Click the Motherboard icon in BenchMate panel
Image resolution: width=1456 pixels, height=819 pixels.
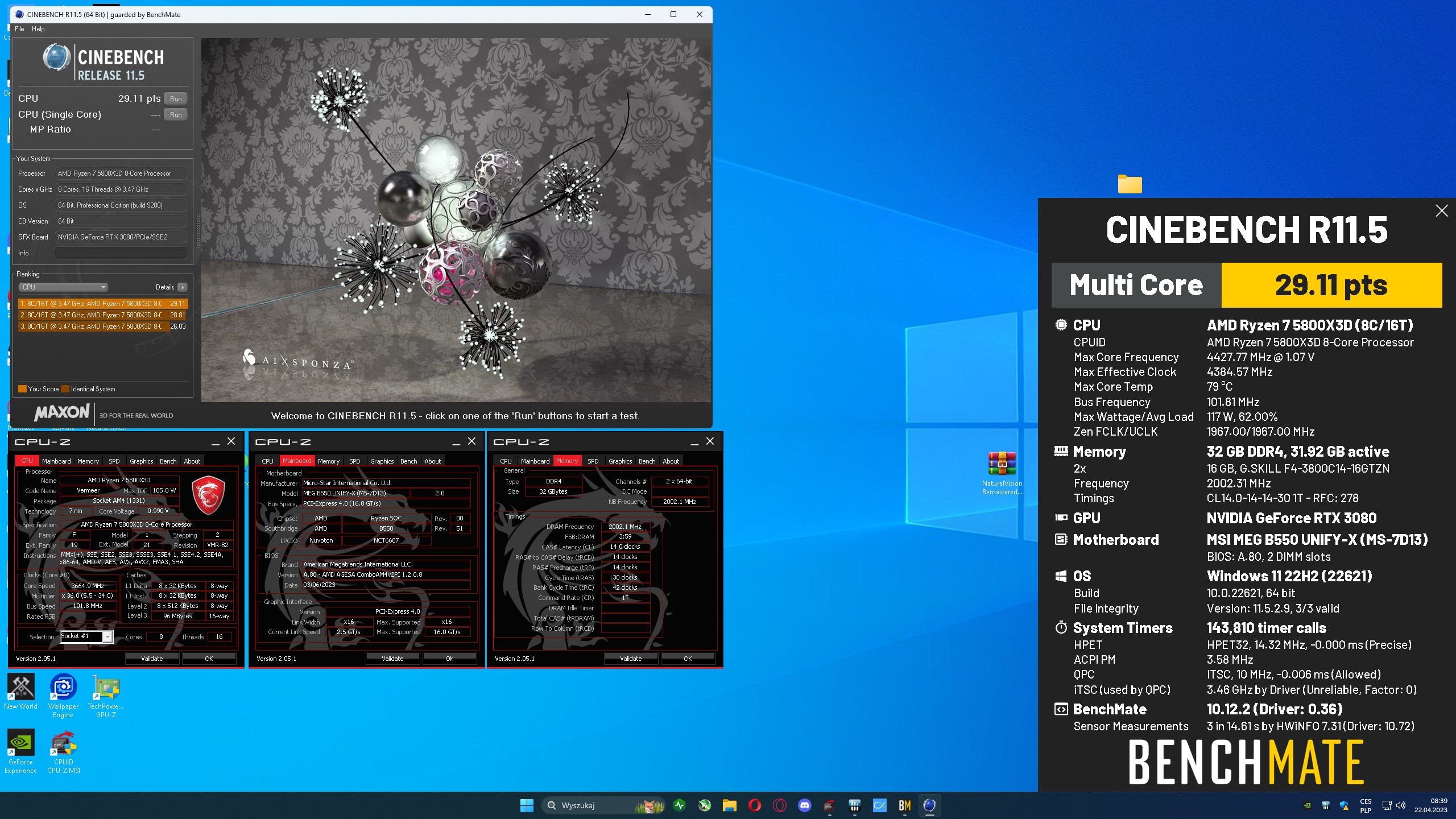click(x=1061, y=539)
